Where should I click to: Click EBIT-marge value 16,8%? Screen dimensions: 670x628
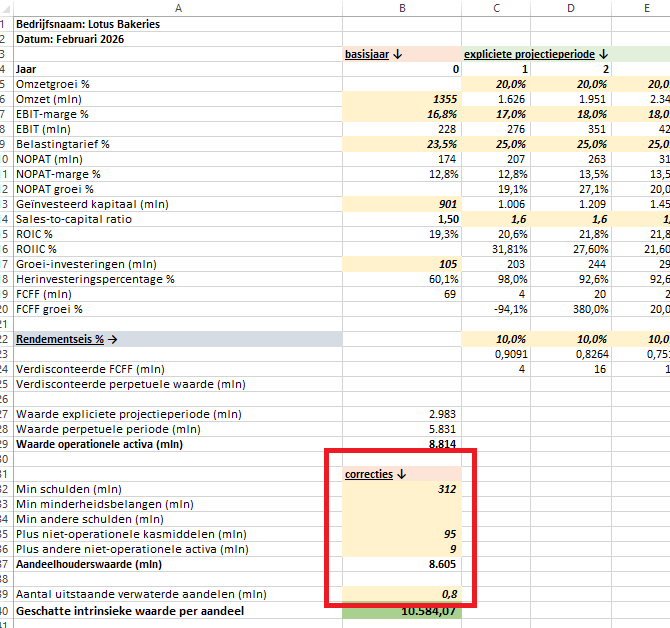click(402, 114)
